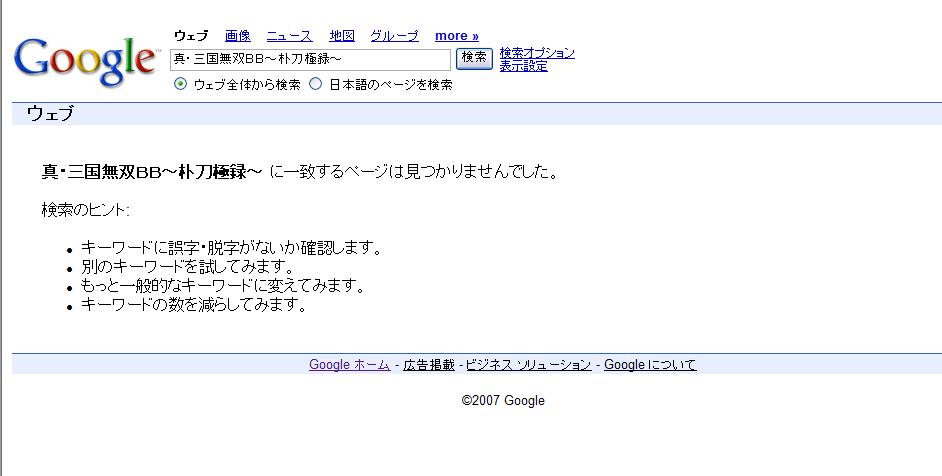Screen dimensions: 942x476
Task: Click the 検索のヒント heading text
Action: tap(85, 210)
